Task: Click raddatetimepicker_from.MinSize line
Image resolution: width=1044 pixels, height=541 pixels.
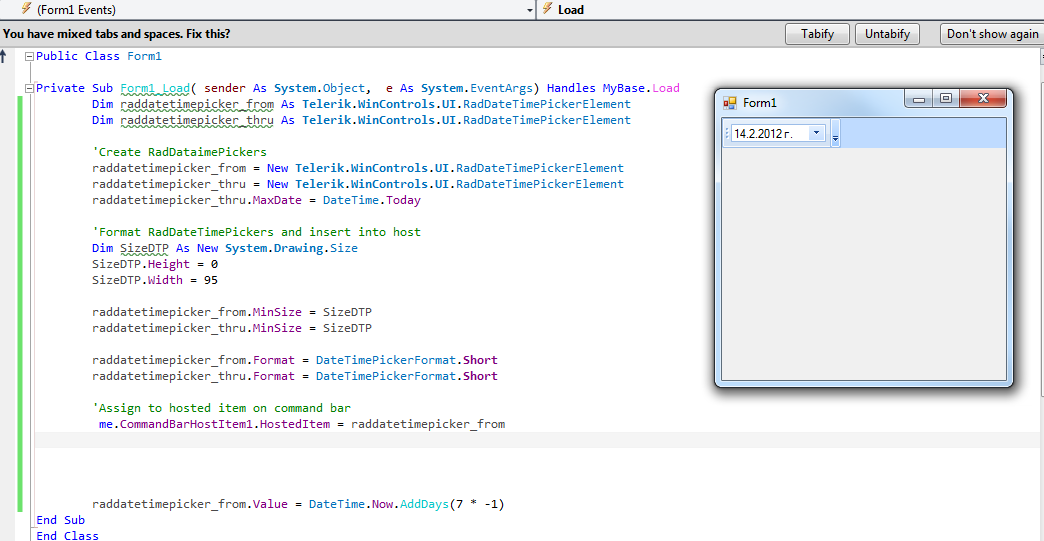Action: (232, 312)
